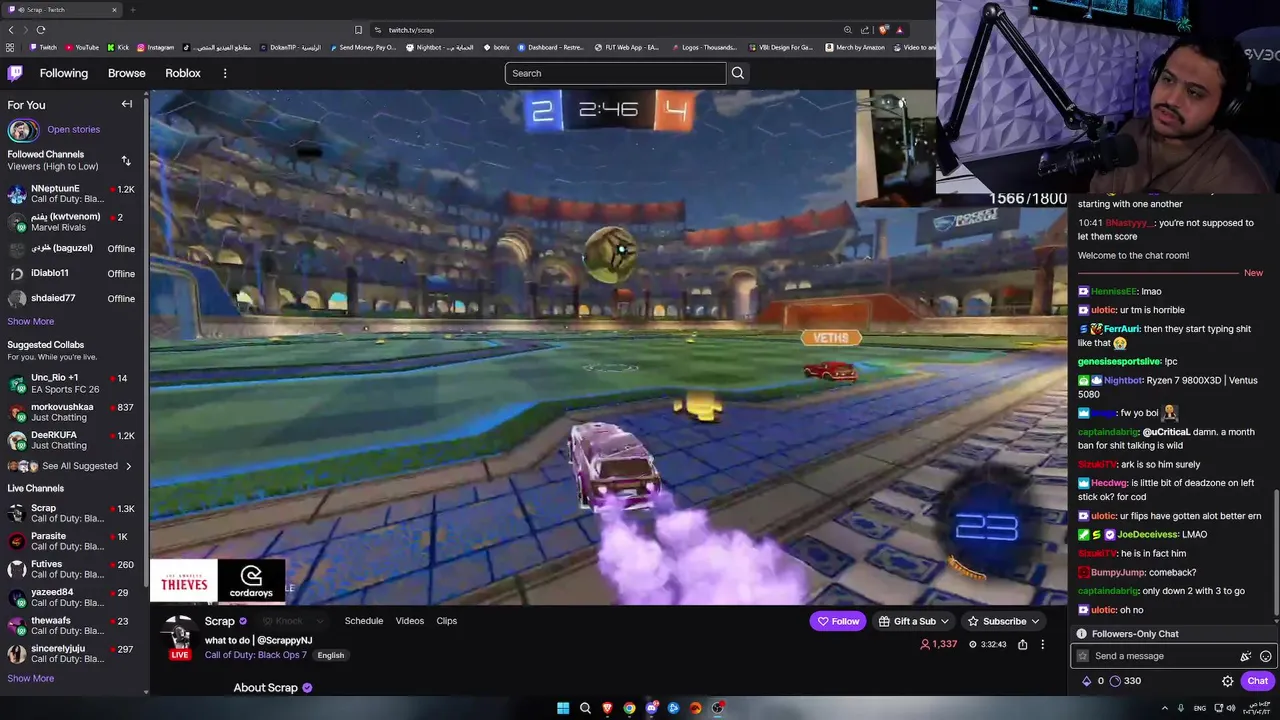
Task: Open Unc_Rio +1 suggested channel
Action: point(70,383)
